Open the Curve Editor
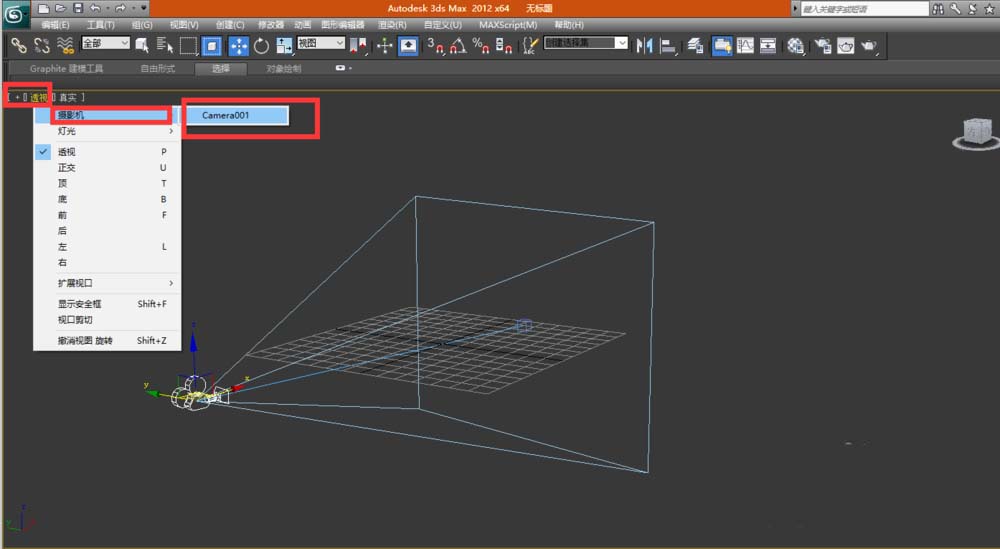The image size is (1000, 549). 745,45
